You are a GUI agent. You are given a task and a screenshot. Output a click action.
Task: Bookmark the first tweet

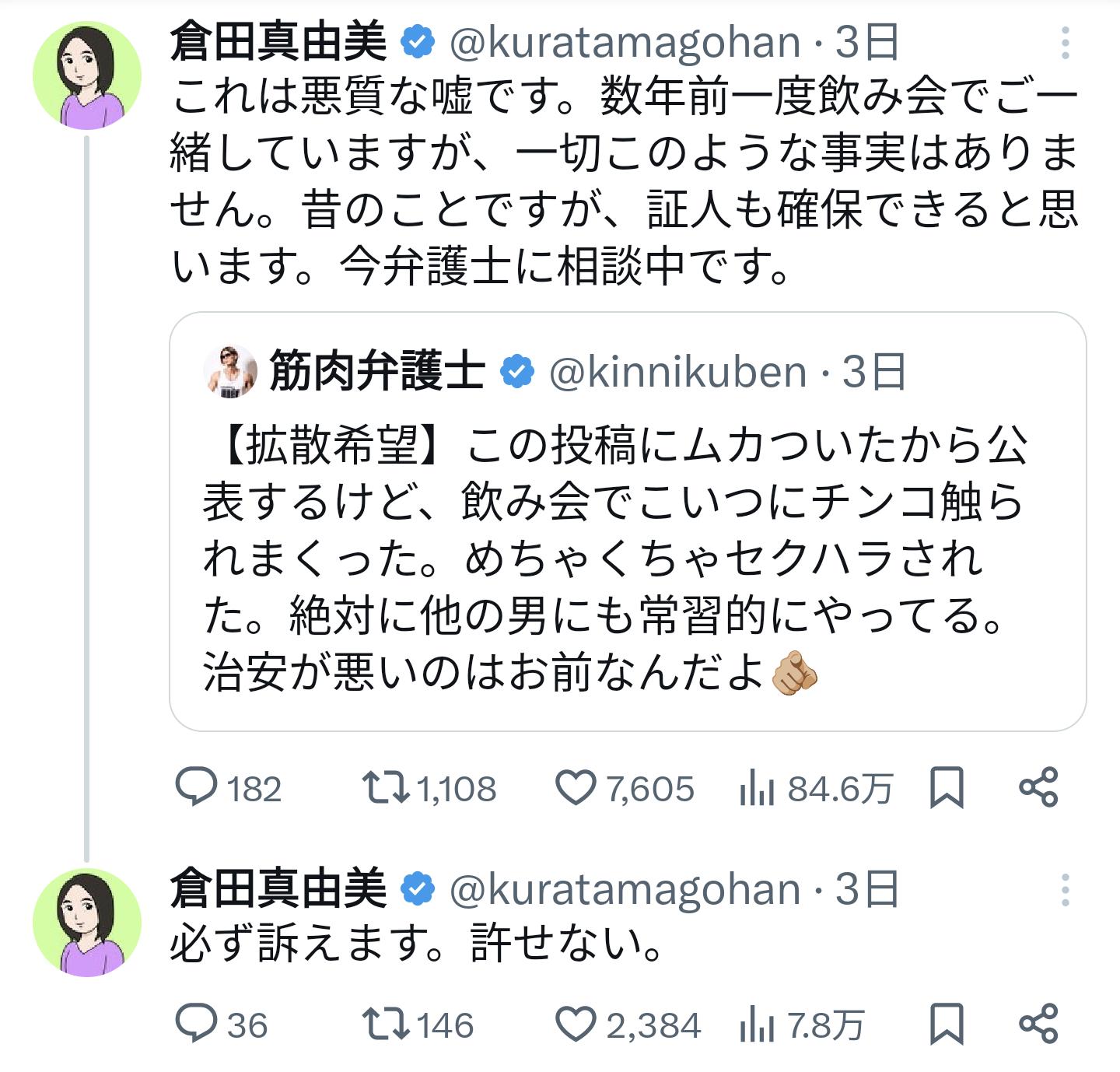[x=947, y=787]
